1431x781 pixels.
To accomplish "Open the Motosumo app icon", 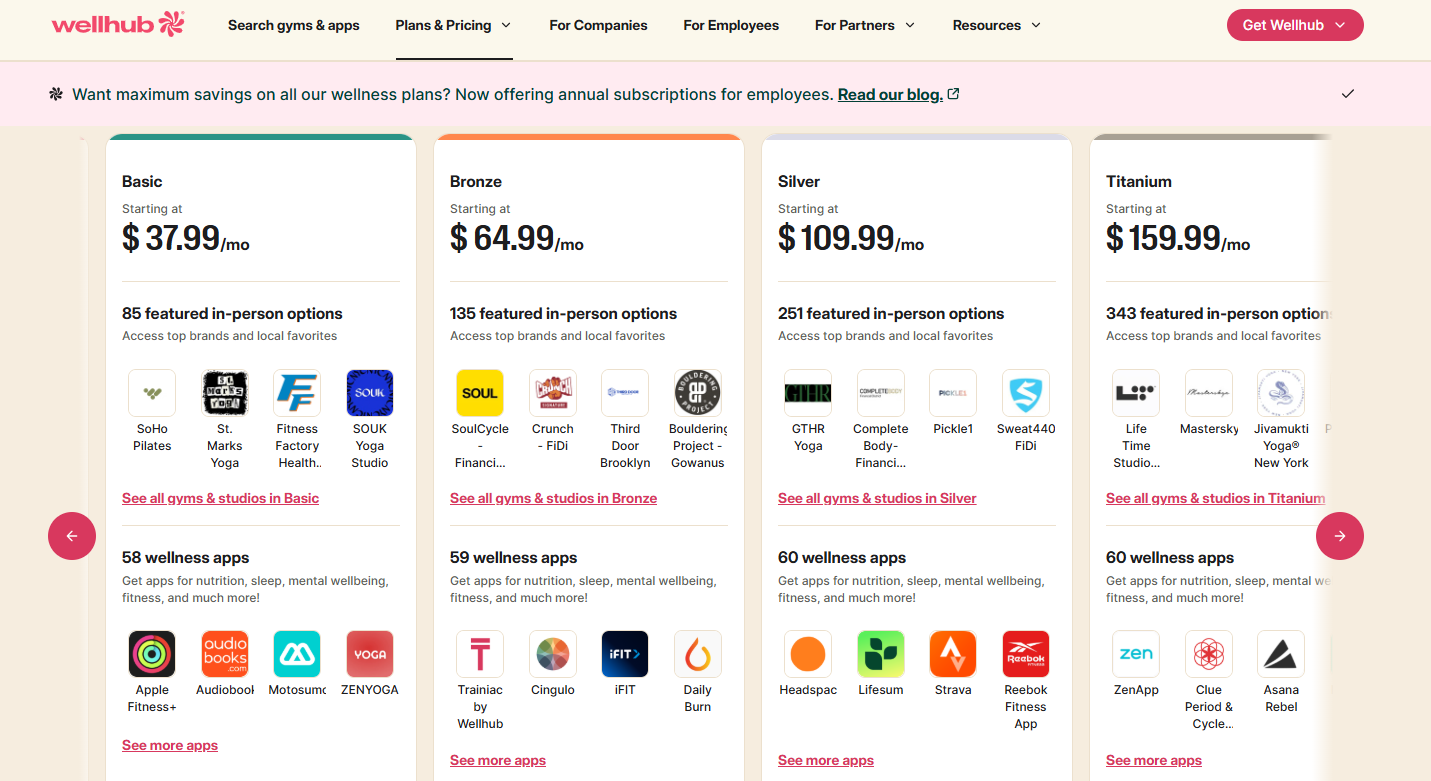I will pos(297,654).
